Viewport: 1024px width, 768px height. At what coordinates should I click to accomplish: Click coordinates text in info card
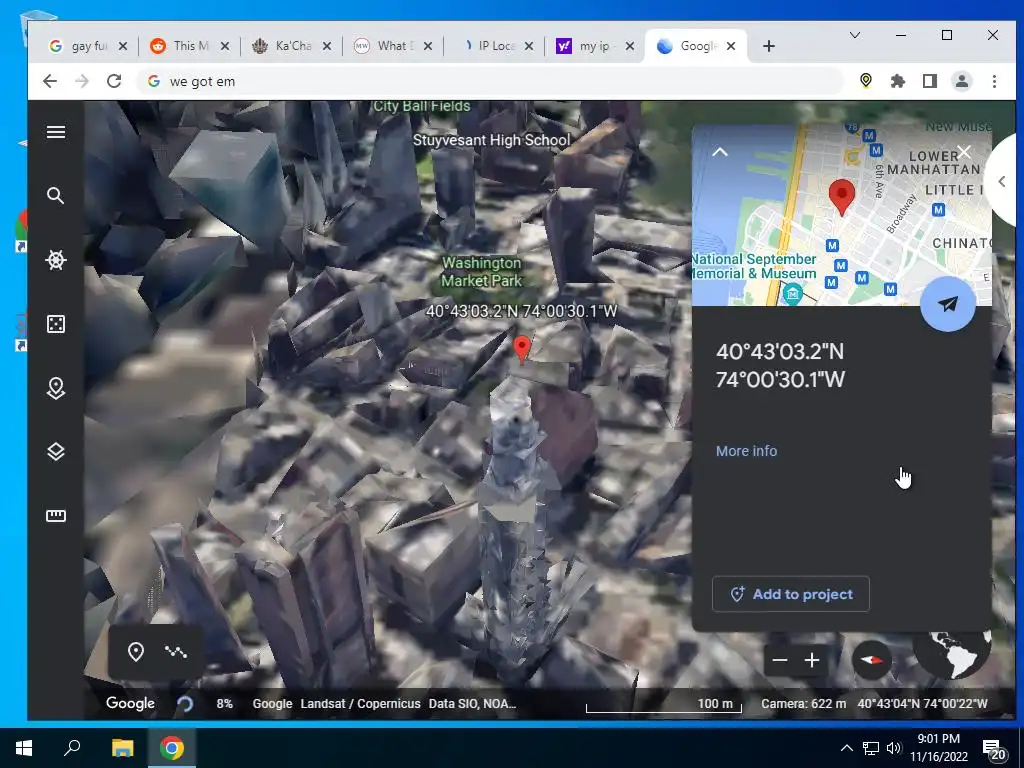(x=780, y=366)
